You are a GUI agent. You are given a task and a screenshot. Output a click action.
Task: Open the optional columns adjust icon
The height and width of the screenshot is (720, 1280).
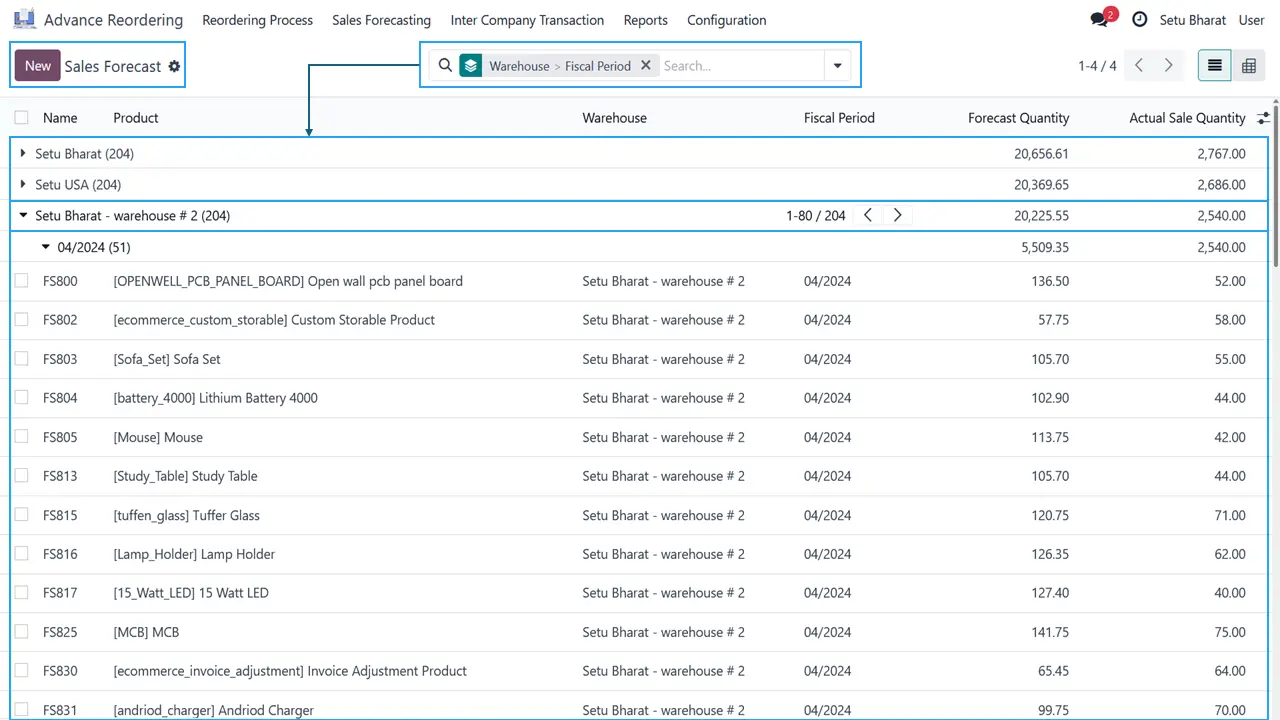(x=1263, y=118)
